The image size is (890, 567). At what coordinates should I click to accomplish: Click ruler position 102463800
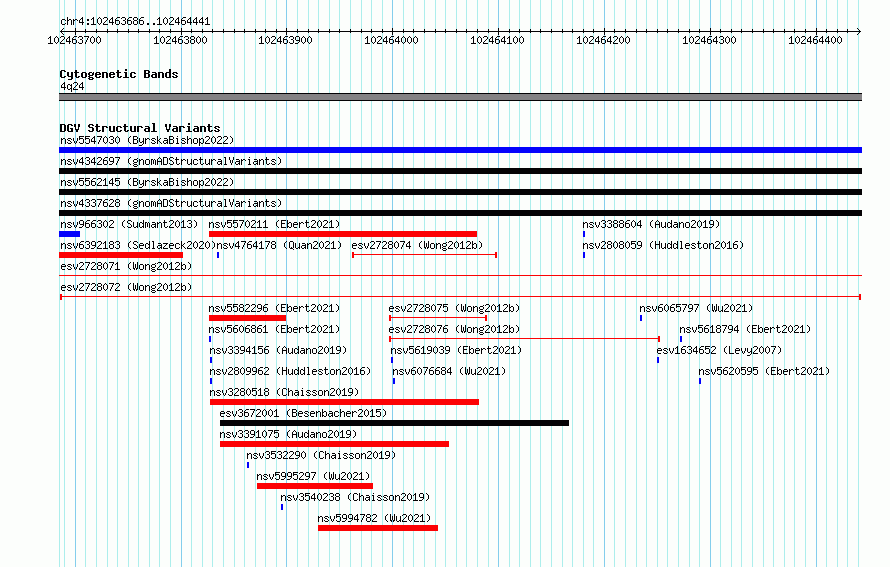(180, 40)
